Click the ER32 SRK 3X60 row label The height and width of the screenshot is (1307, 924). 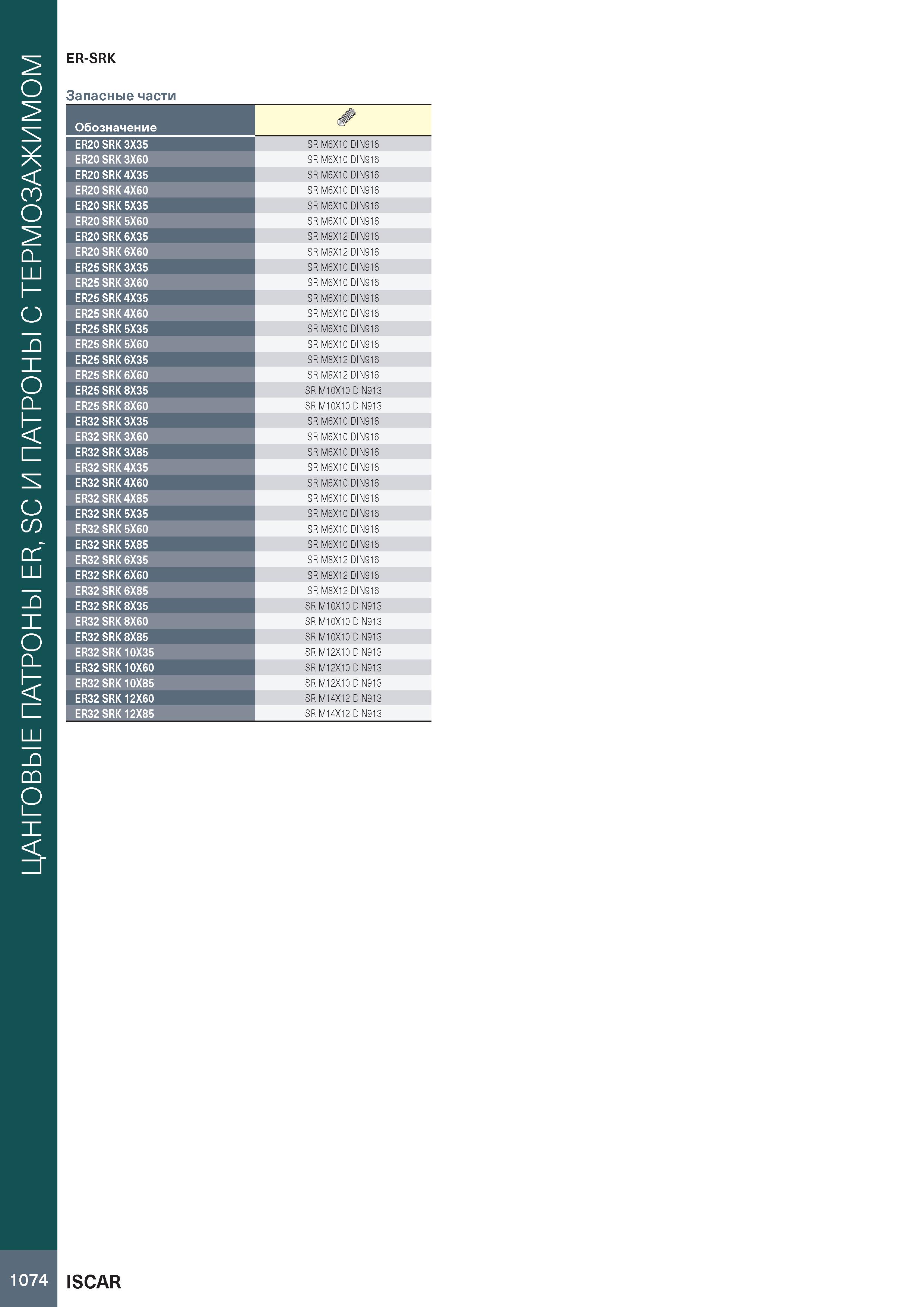point(111,437)
